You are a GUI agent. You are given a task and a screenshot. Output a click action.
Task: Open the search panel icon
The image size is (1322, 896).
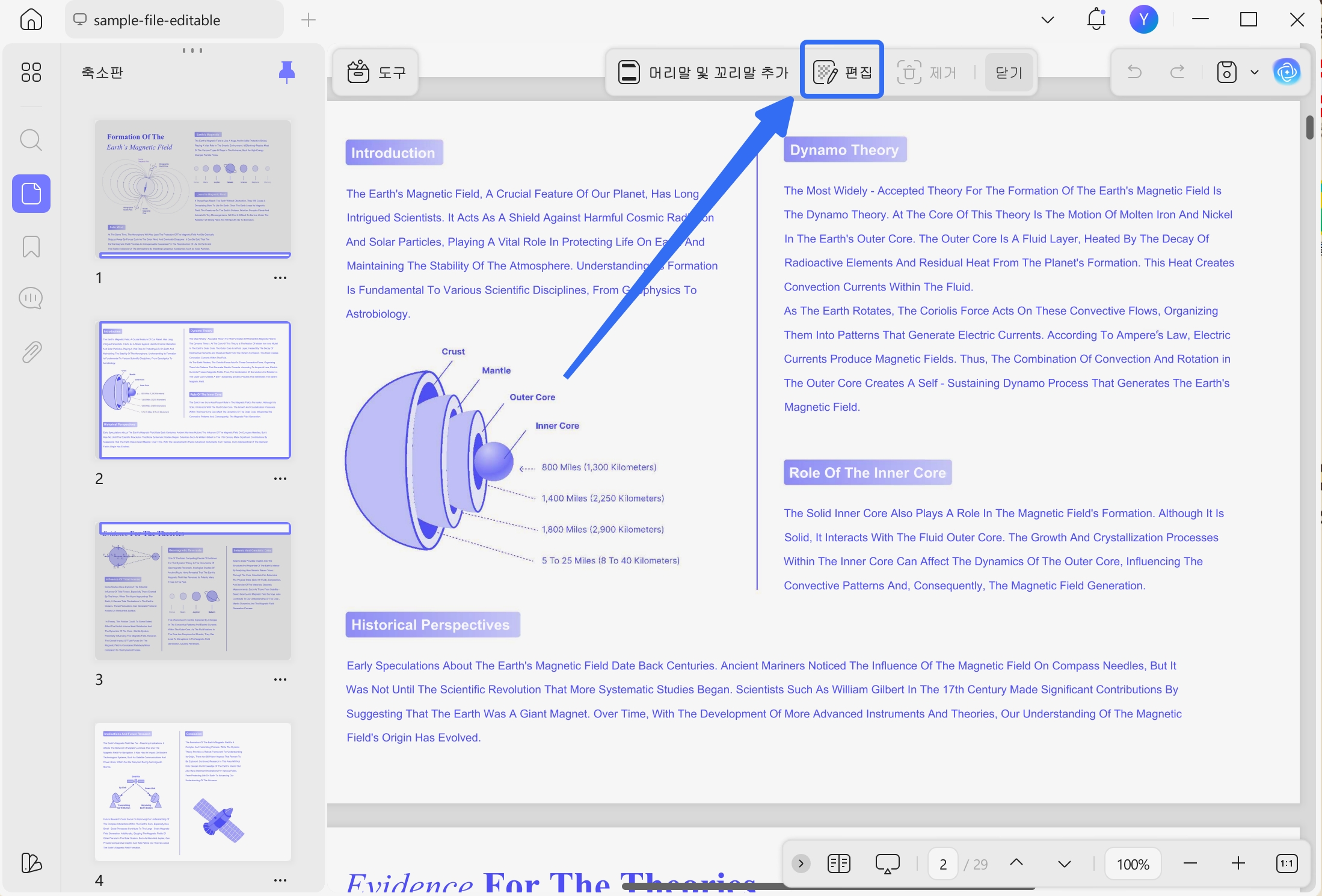[31, 140]
